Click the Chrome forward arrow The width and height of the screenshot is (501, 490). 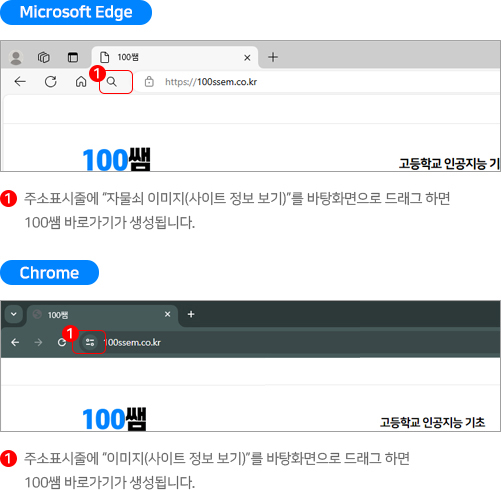[x=38, y=342]
